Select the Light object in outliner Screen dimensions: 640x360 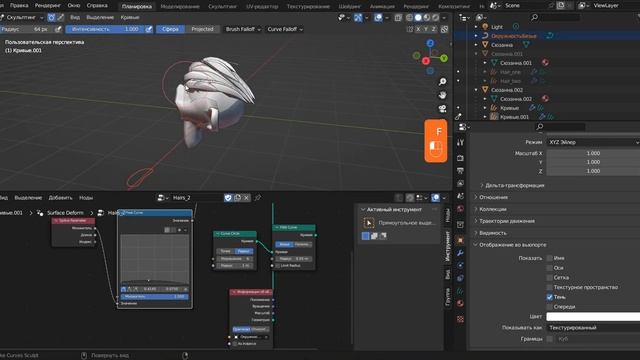pyautogui.click(x=497, y=27)
